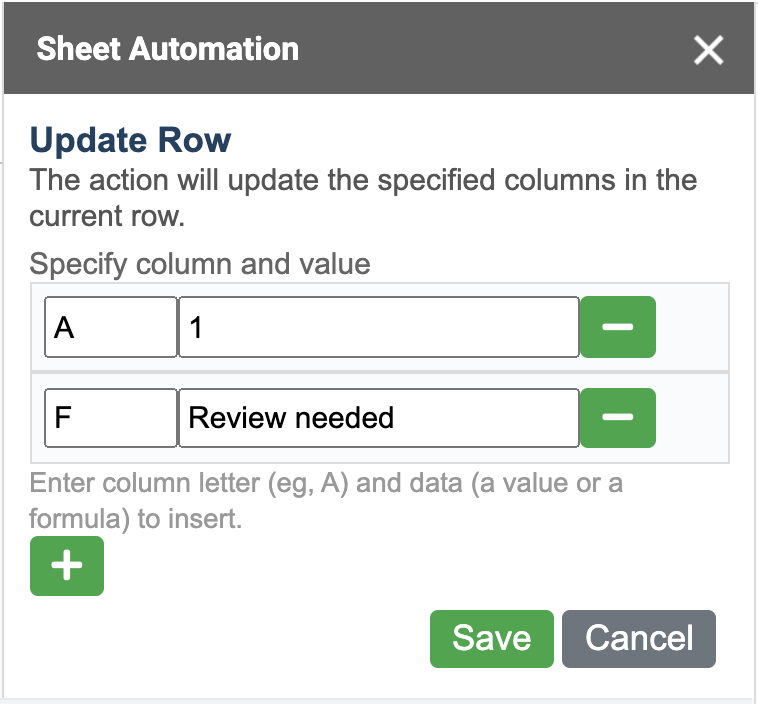Add a new column-value row with plus
Screen dimensions: 758x704
pos(67,566)
